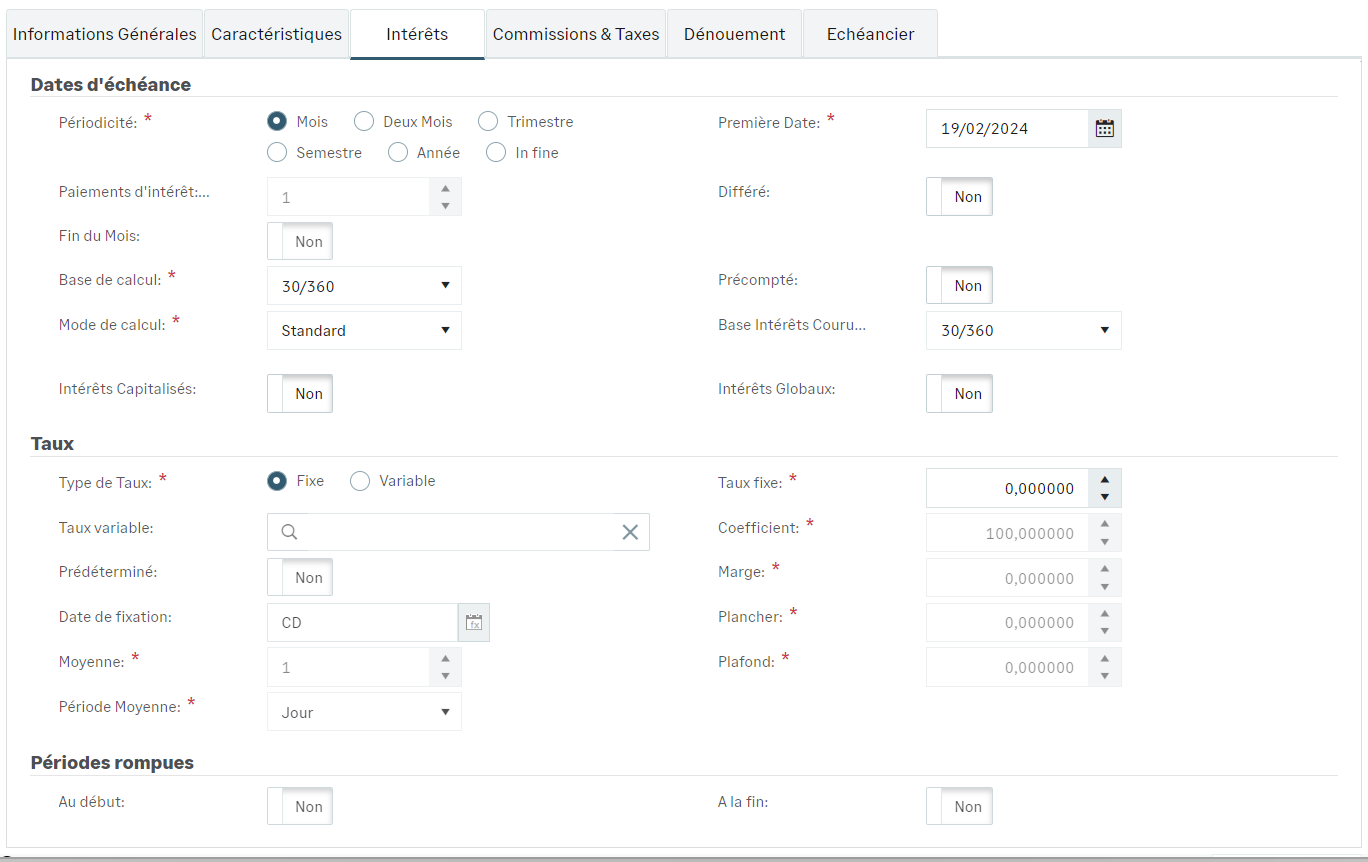Toggle Intérêts Capitalisés switch

point(300,394)
